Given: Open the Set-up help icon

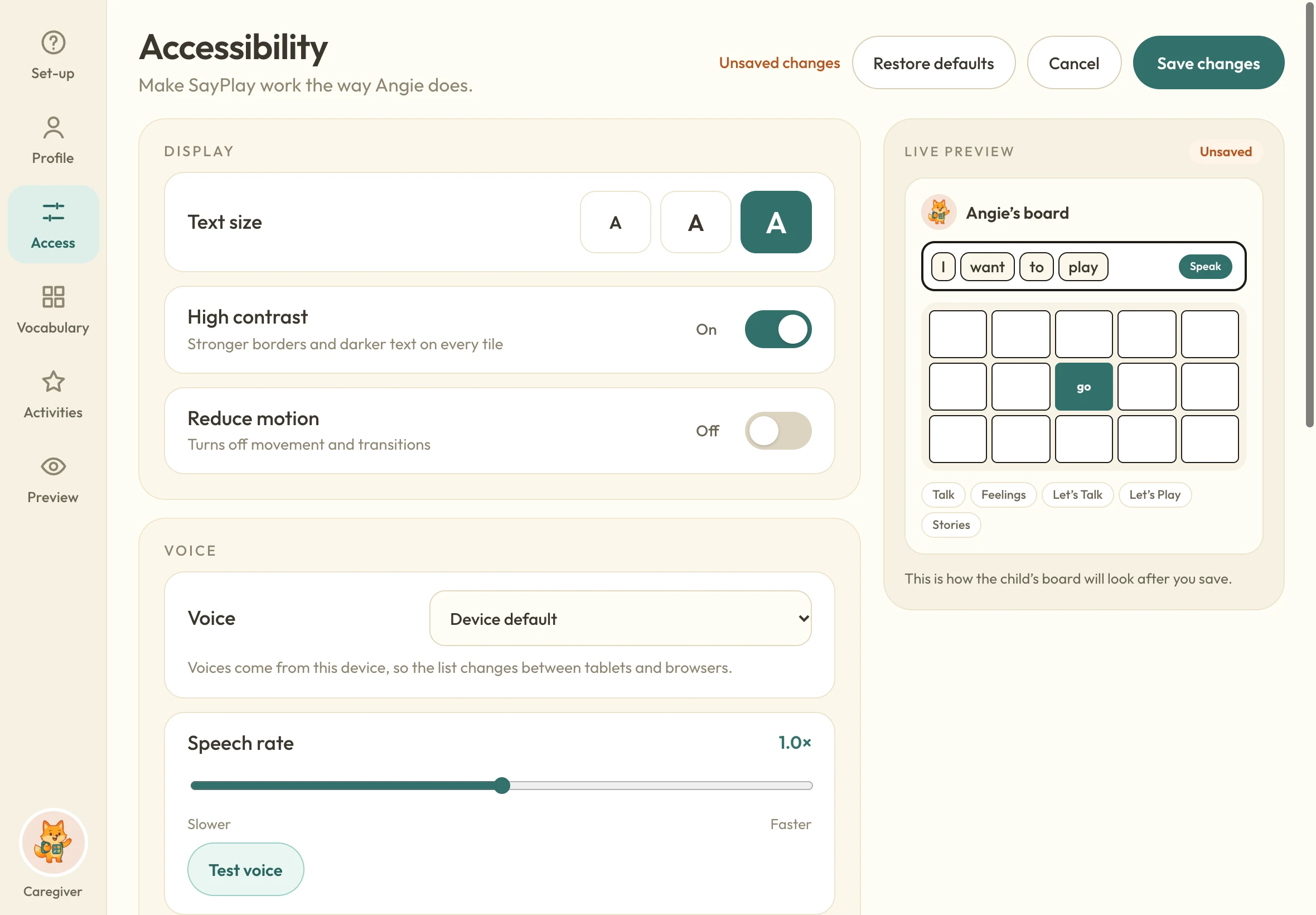Looking at the screenshot, I should tap(54, 42).
